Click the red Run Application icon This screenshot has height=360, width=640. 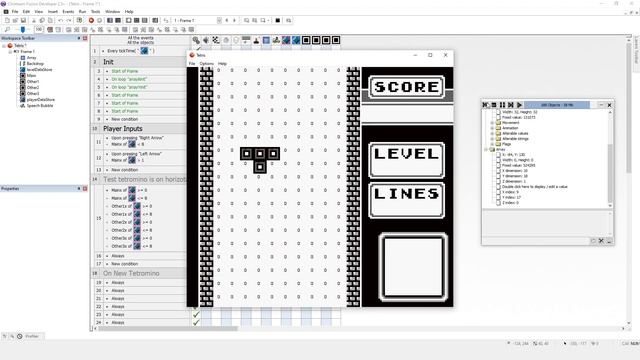click(x=91, y=20)
